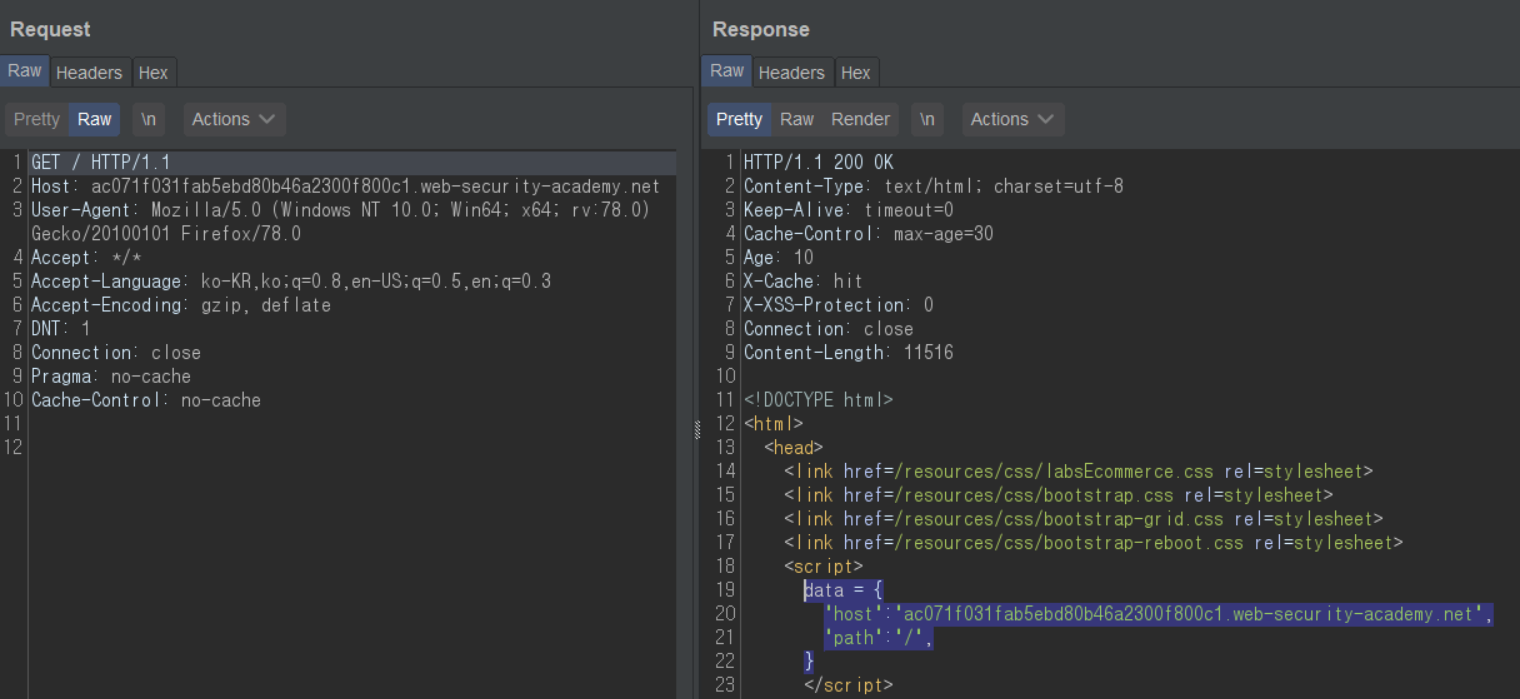Switch Response editor to Raw view
Viewport: 1520px width, 699px height.
coord(797,119)
